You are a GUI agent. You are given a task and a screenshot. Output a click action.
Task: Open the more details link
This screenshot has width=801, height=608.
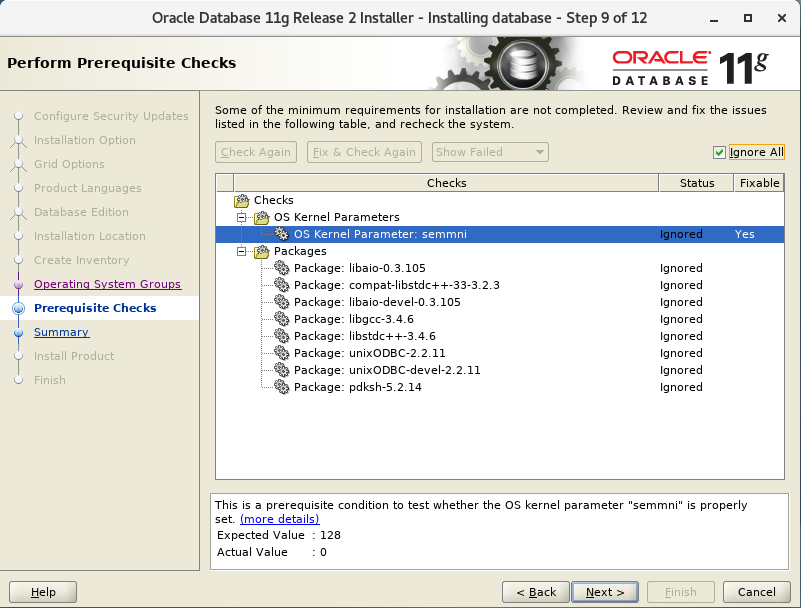point(279,519)
